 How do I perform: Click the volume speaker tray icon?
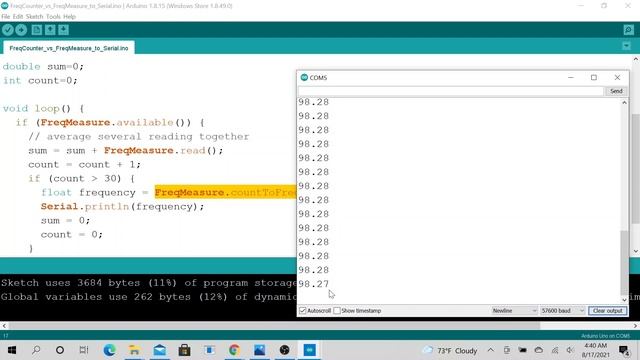click(571, 350)
